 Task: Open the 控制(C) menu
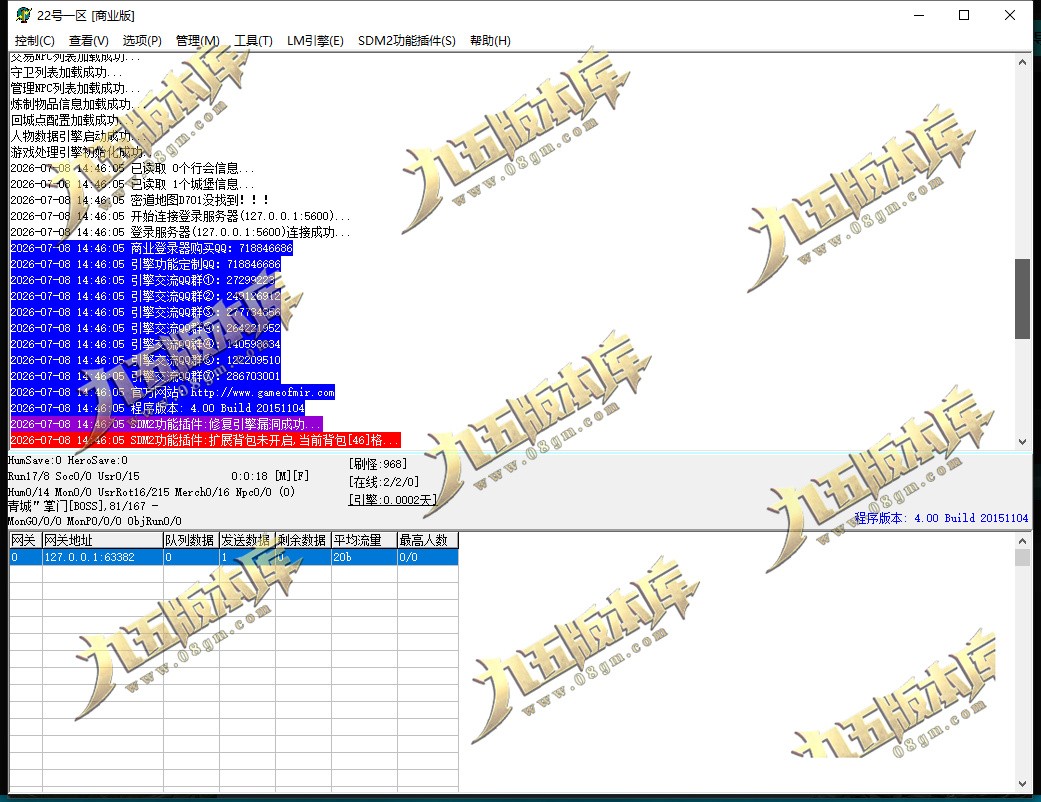35,41
